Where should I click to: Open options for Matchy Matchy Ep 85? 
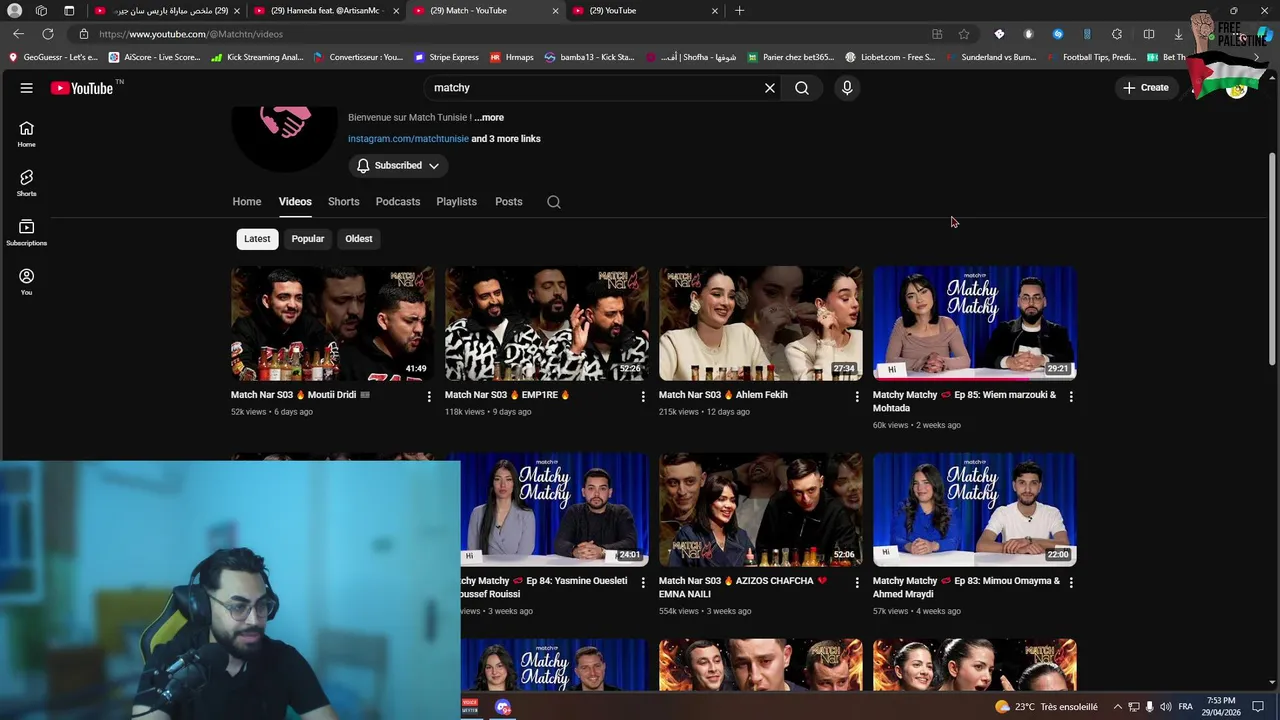[x=1071, y=397]
